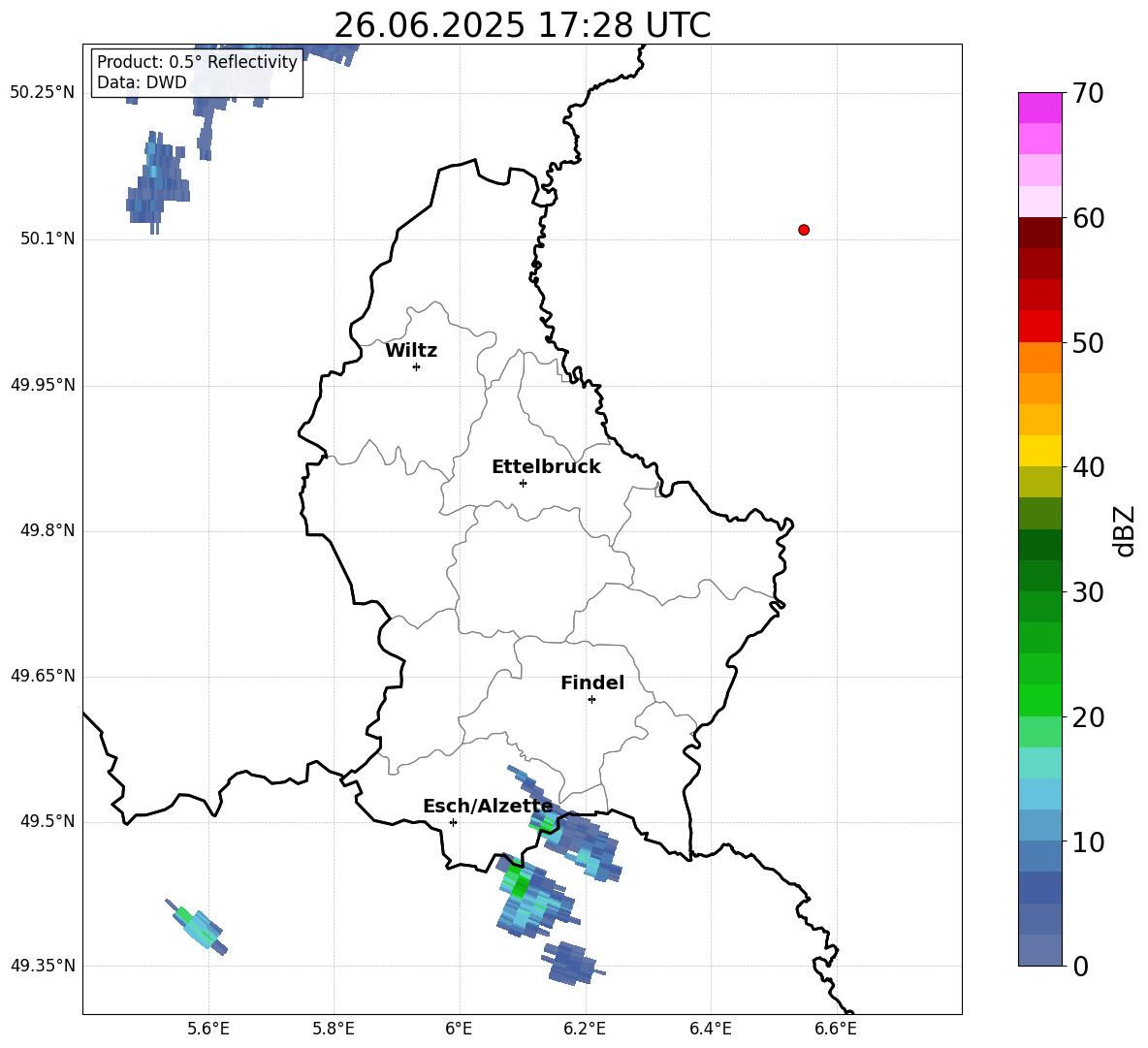The width and height of the screenshot is (1148, 1048).
Task: Click the dBZ colorbar label
Action: tap(1123, 530)
